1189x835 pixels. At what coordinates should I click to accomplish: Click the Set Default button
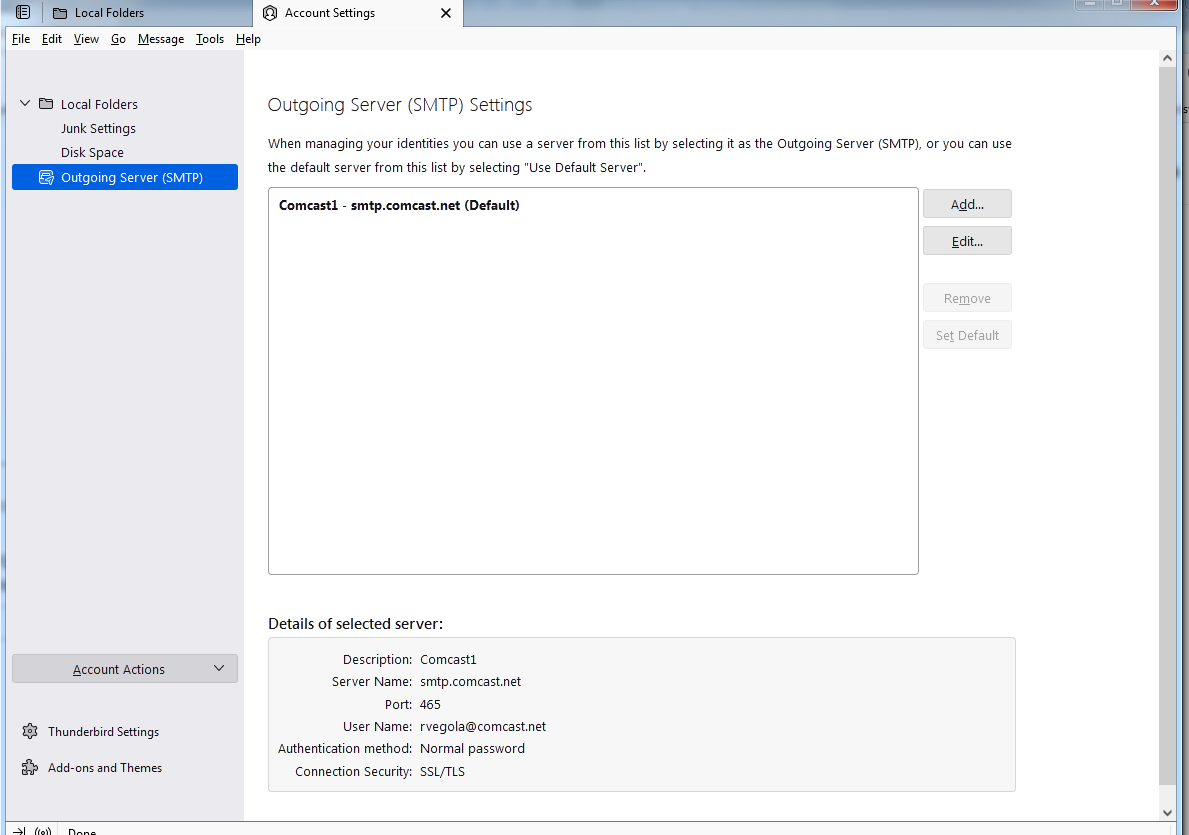tap(967, 335)
